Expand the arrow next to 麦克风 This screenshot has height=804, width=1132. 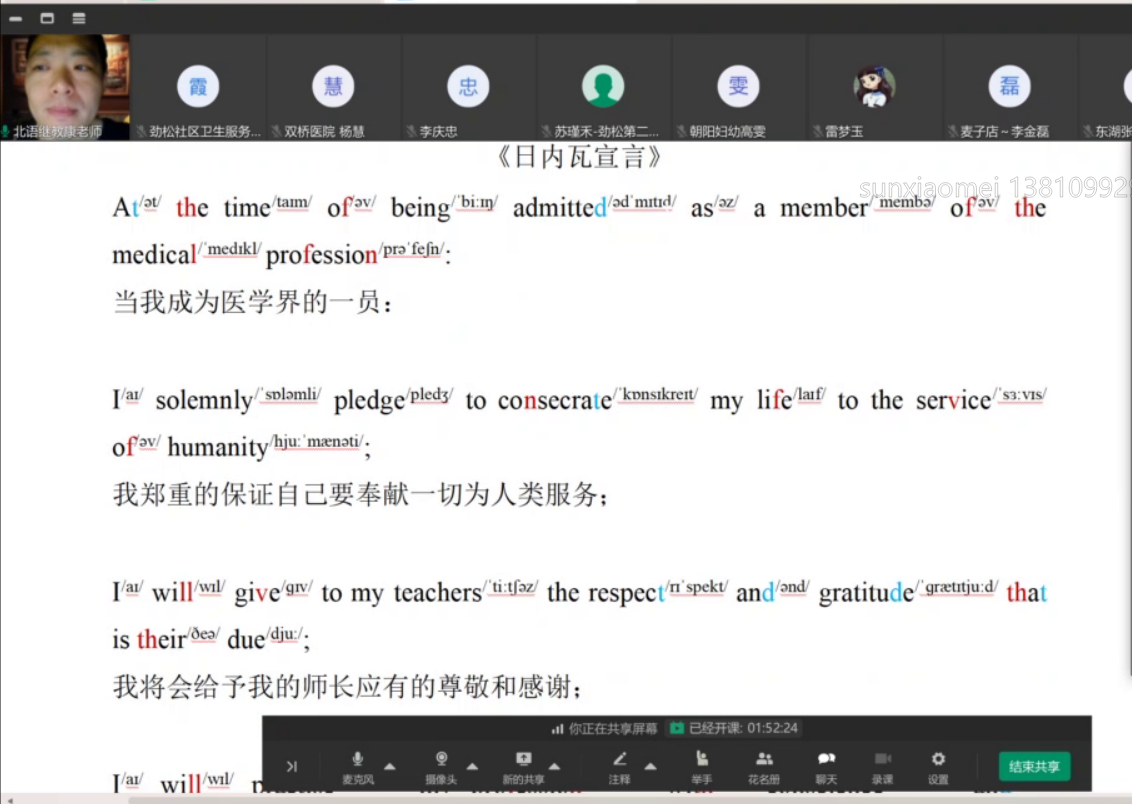tap(390, 767)
